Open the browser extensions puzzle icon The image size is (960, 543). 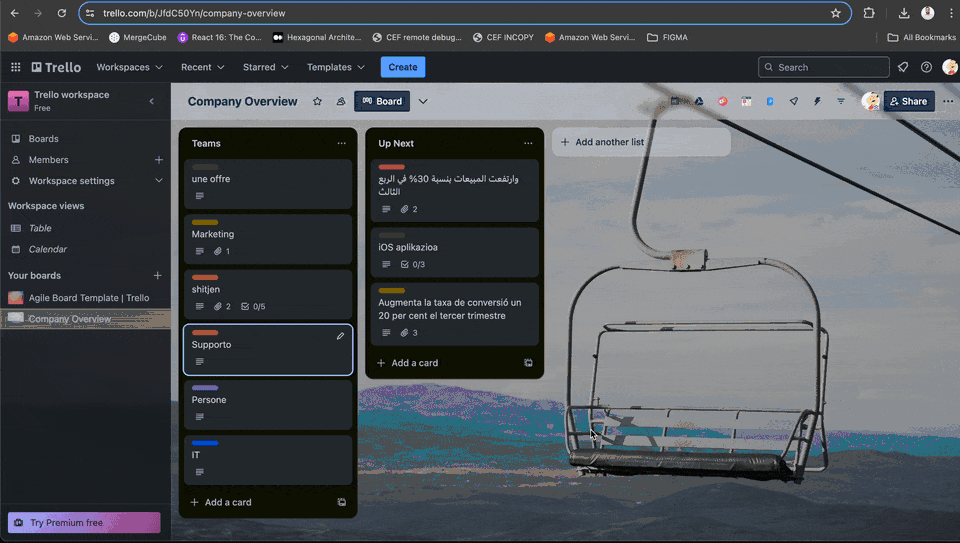pyautogui.click(x=869, y=13)
